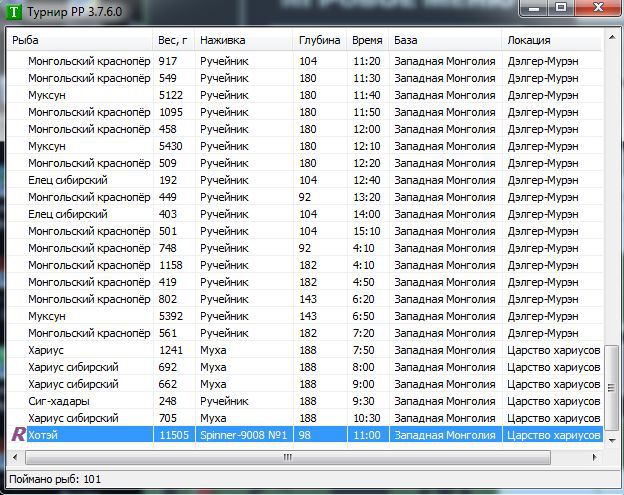Select the Муксун row weighing 5430

305,146
